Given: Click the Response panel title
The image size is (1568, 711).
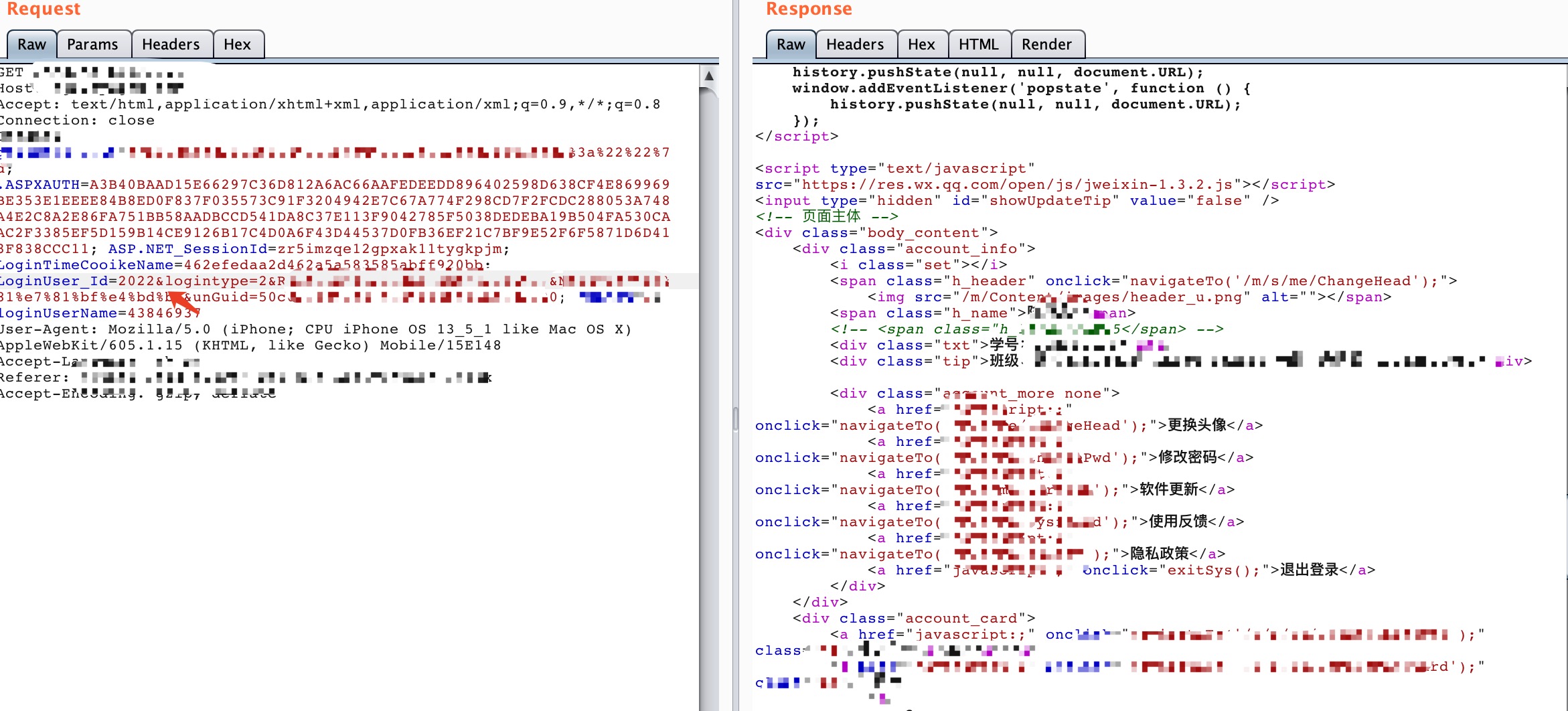Looking at the screenshot, I should point(809,9).
